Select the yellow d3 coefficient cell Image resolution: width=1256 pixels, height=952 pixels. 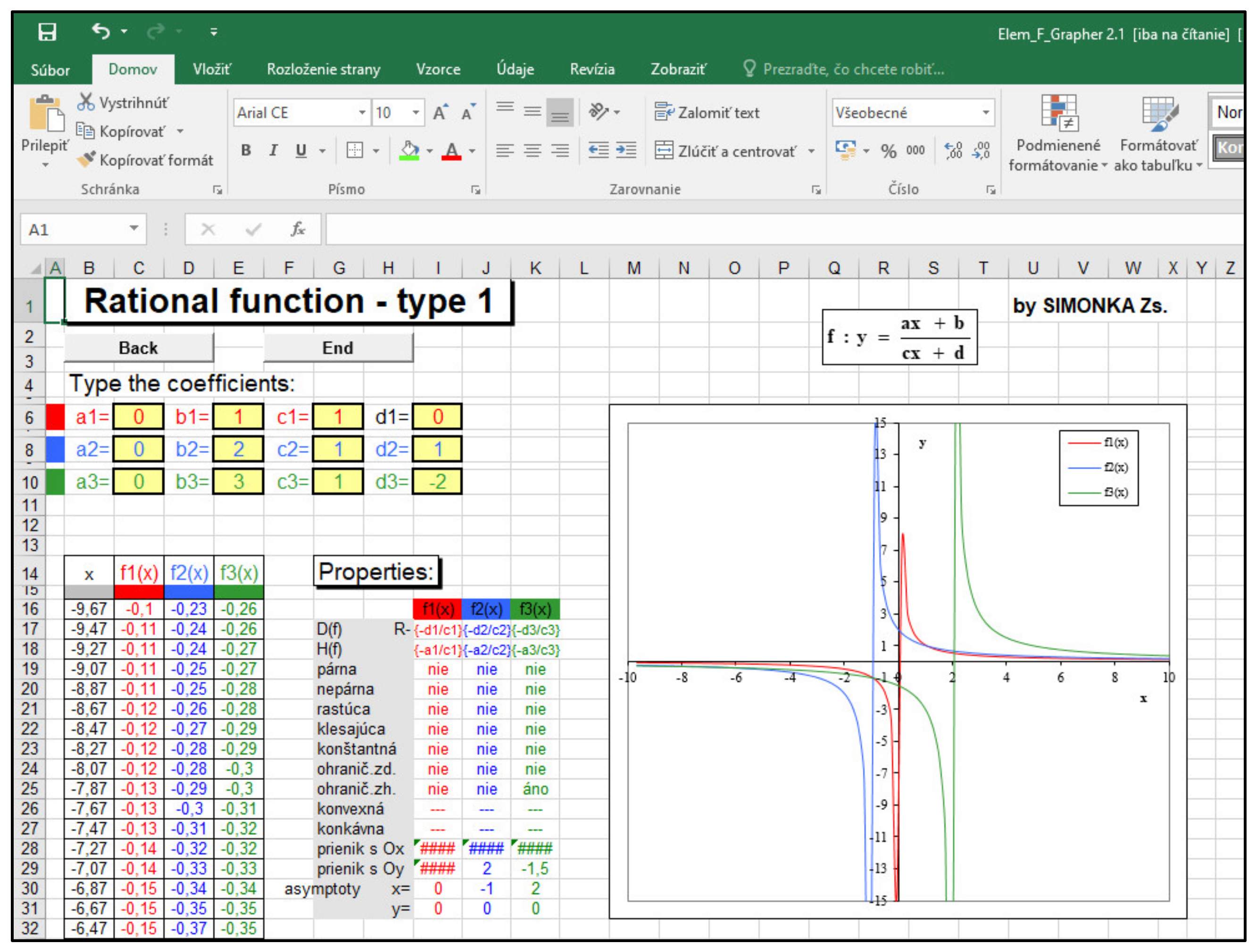click(x=437, y=481)
